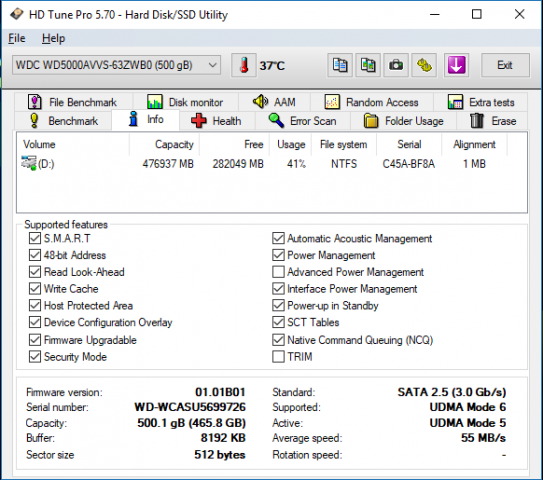Open the File menu

17,38
